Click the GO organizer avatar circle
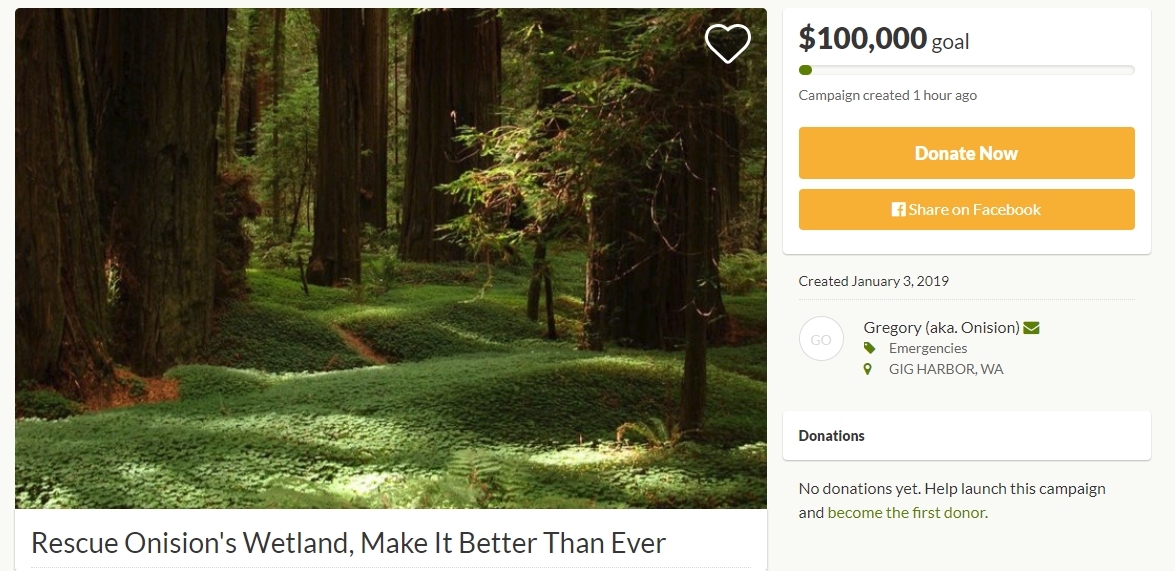This screenshot has width=1175, height=571. pyautogui.click(x=821, y=339)
